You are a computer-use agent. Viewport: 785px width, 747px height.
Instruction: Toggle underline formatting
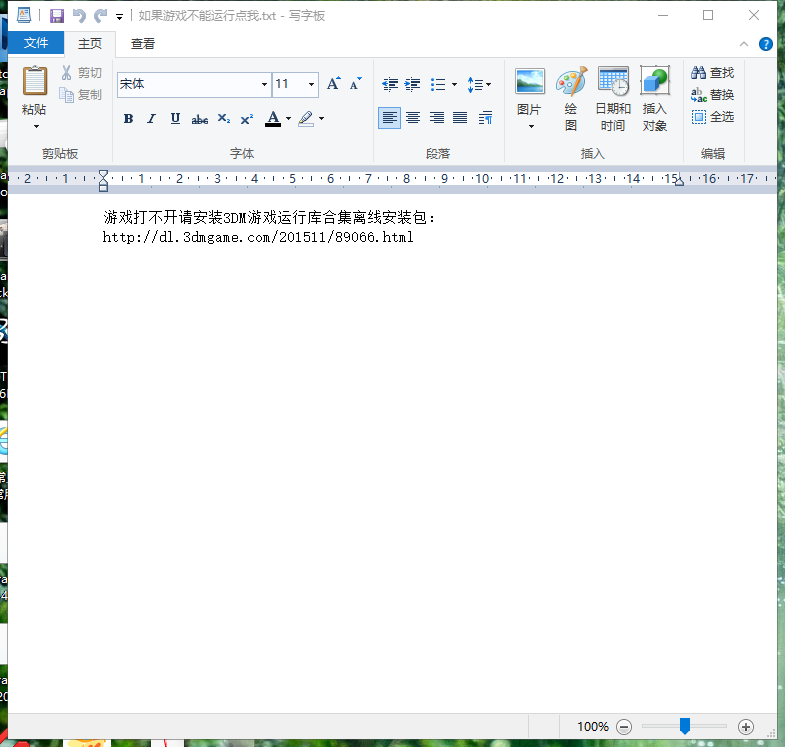tap(175, 119)
